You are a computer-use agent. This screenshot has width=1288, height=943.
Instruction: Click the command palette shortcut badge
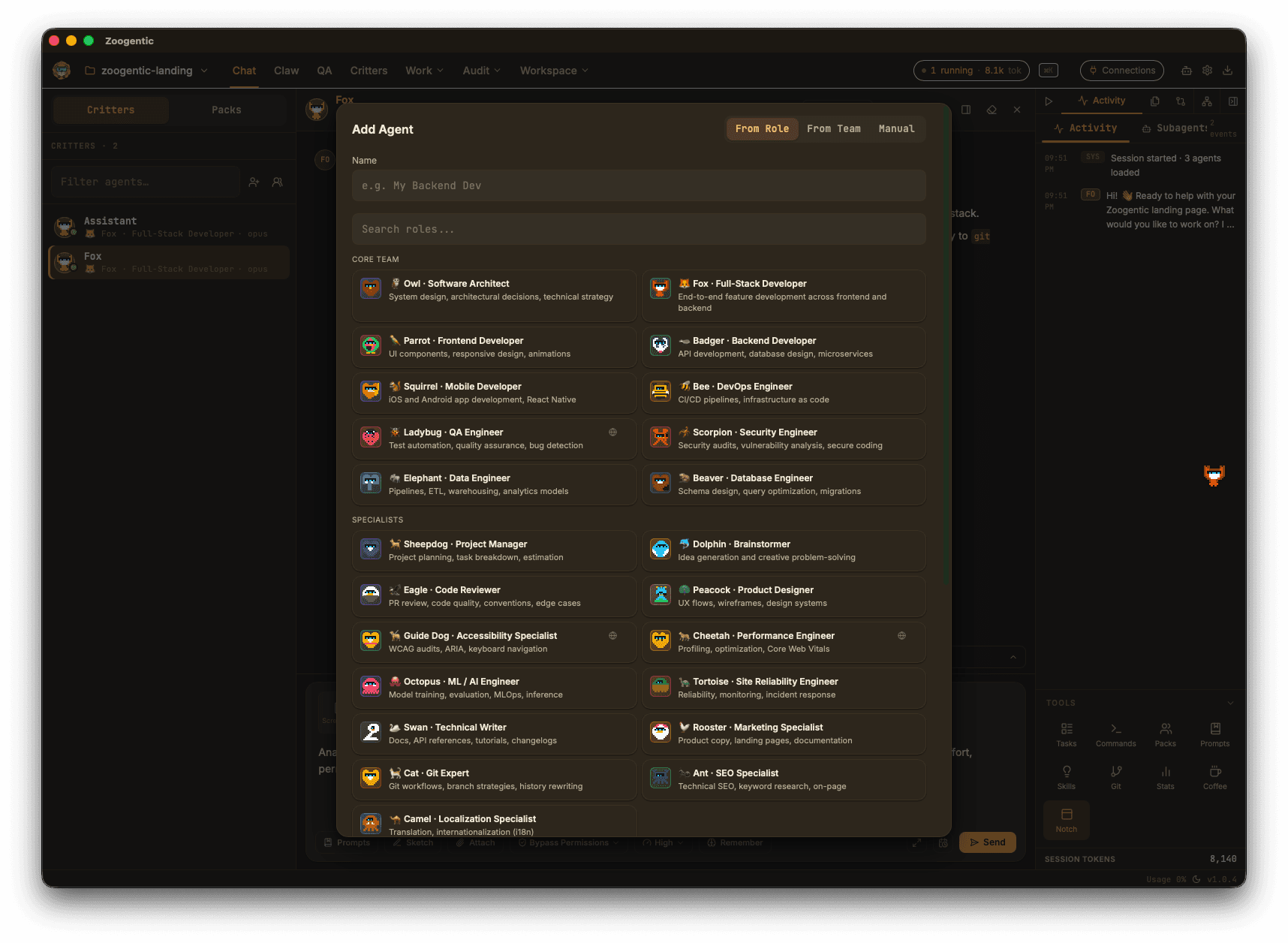pyautogui.click(x=1049, y=71)
